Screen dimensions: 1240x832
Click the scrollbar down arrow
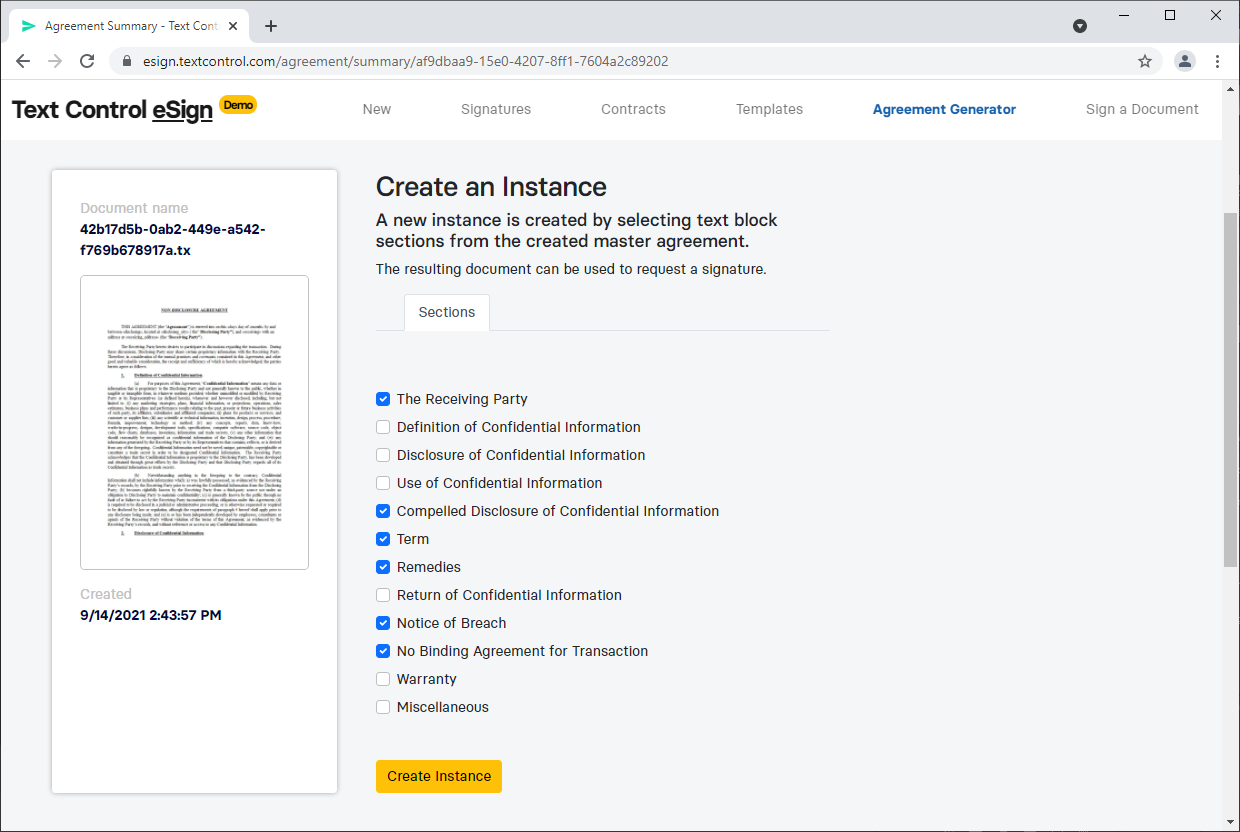tap(1230, 822)
